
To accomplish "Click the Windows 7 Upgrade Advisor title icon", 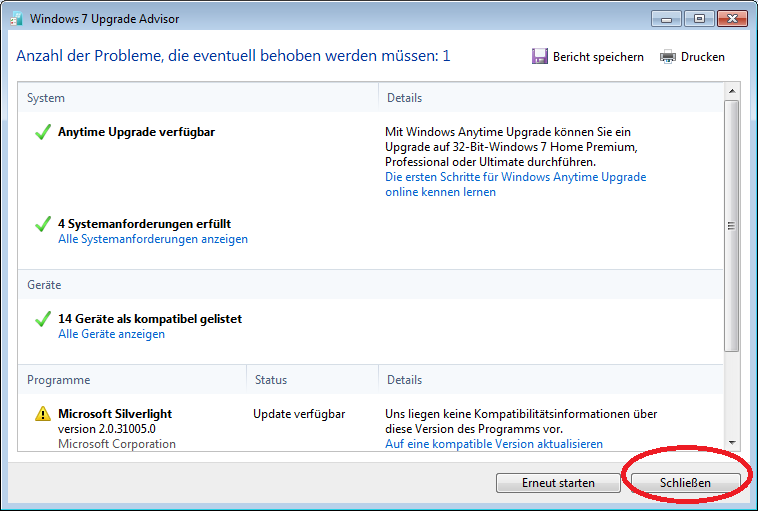I will [16, 19].
